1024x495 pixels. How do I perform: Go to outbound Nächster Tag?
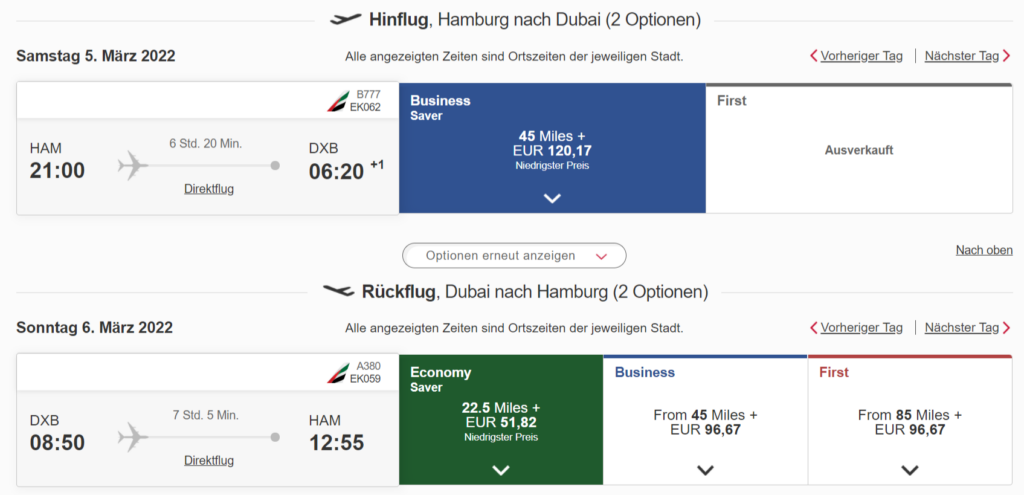(x=961, y=56)
